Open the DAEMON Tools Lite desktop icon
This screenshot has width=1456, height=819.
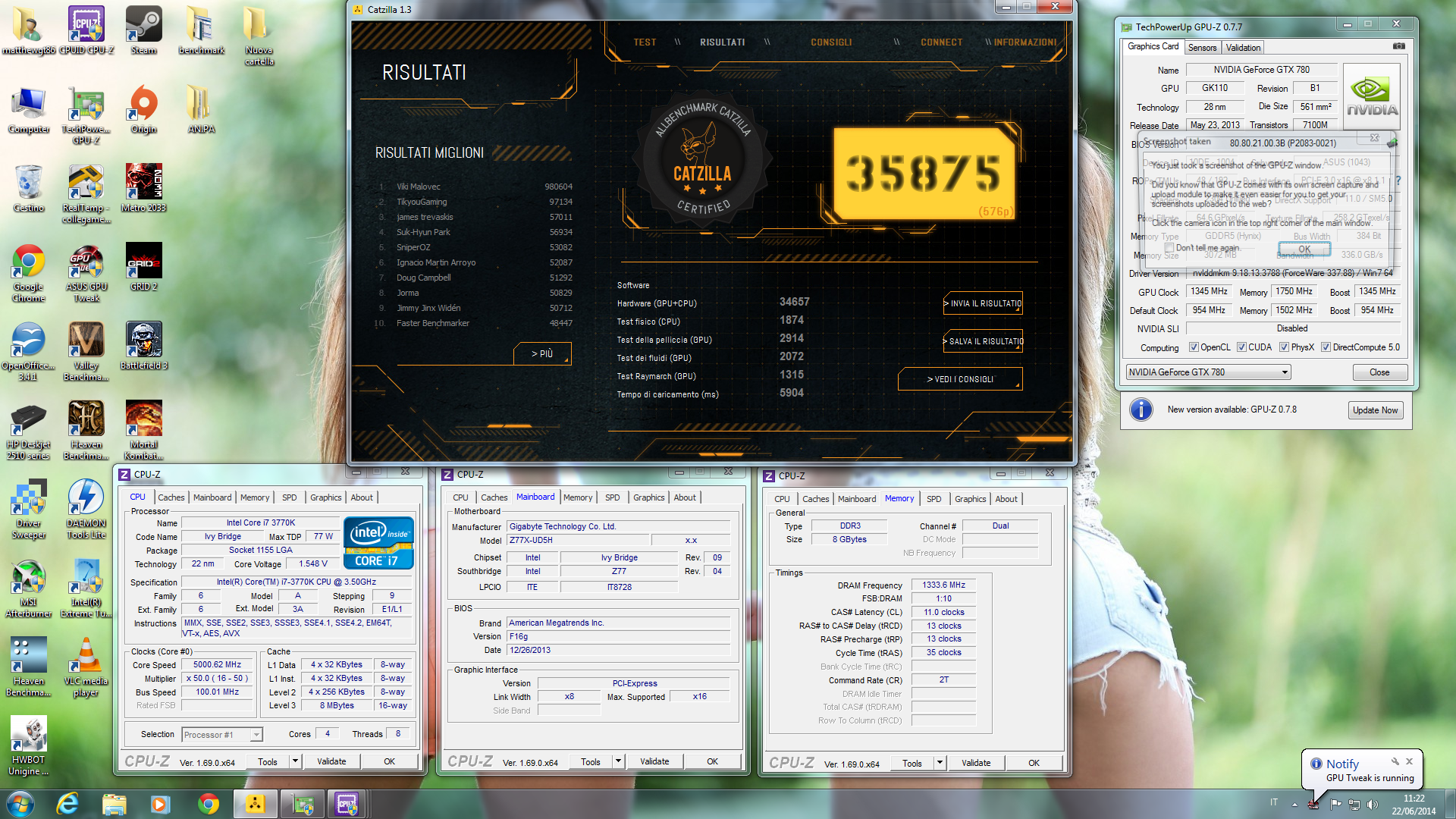tap(86, 510)
